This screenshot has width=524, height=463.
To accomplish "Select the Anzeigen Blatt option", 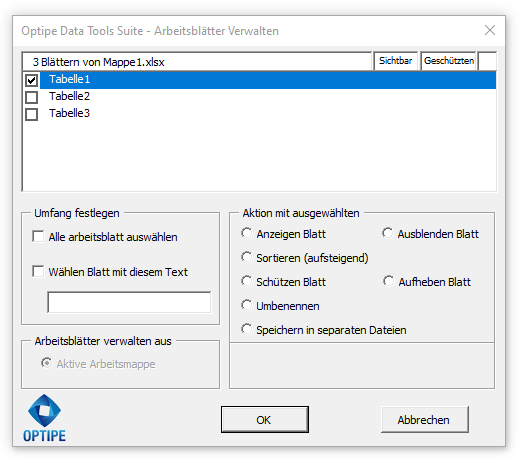I will point(246,233).
